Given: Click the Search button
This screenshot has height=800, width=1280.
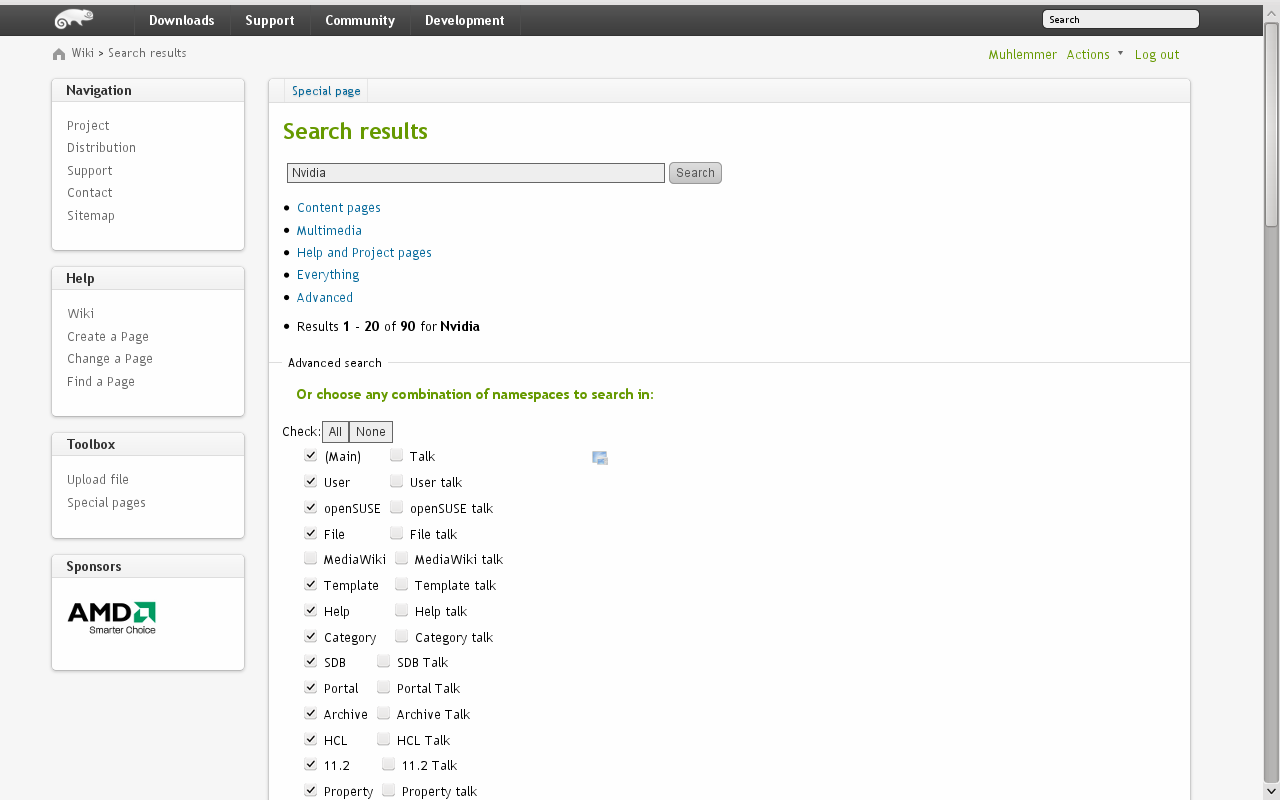Looking at the screenshot, I should [x=695, y=173].
